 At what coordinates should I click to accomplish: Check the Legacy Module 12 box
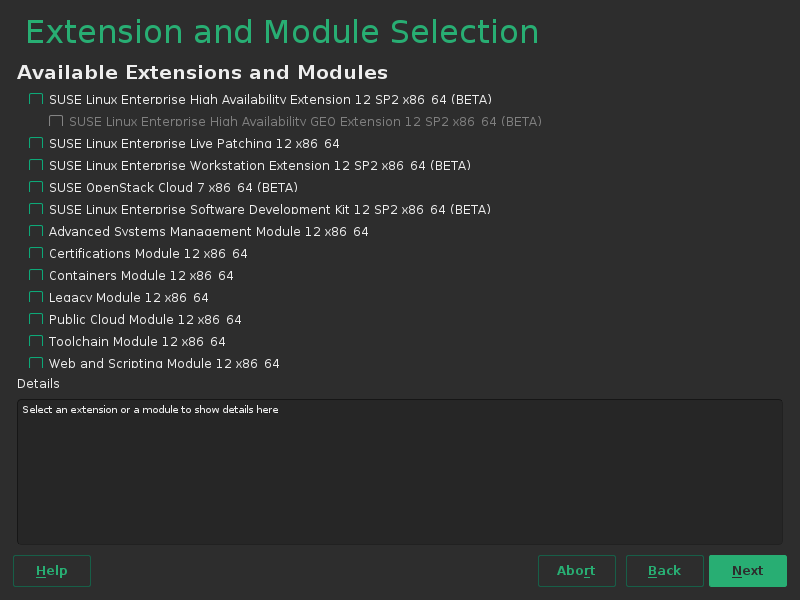click(x=36, y=298)
